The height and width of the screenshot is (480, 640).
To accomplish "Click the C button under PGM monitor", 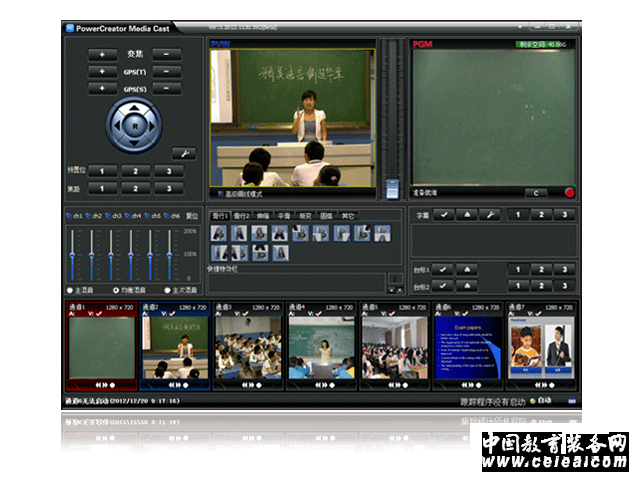I will 535,192.
